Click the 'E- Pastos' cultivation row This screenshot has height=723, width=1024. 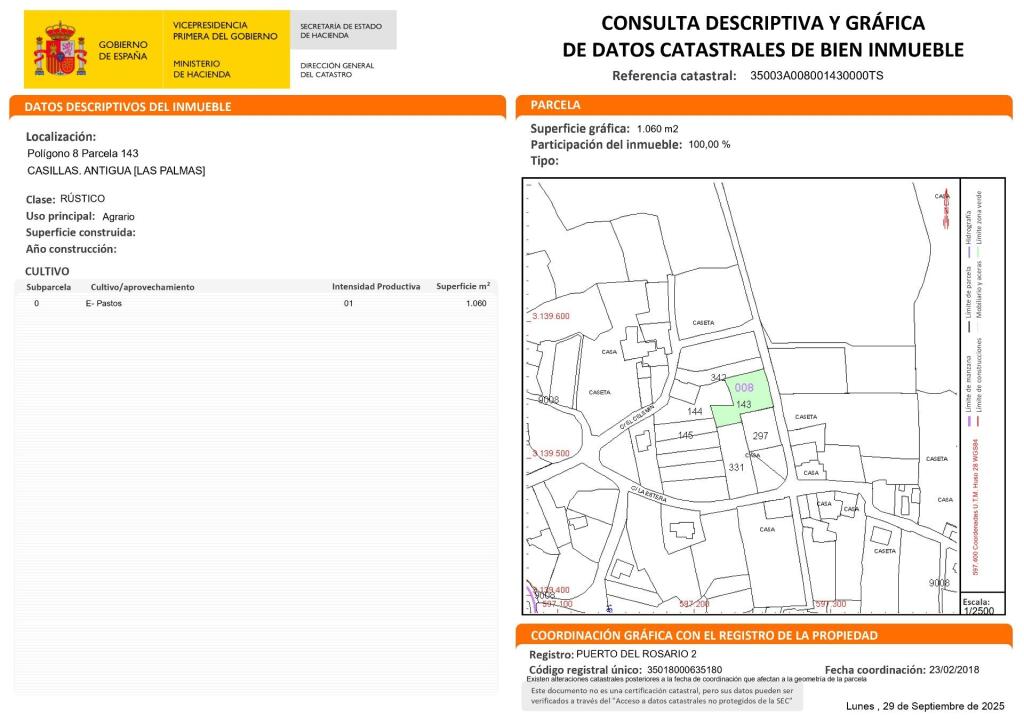click(104, 303)
